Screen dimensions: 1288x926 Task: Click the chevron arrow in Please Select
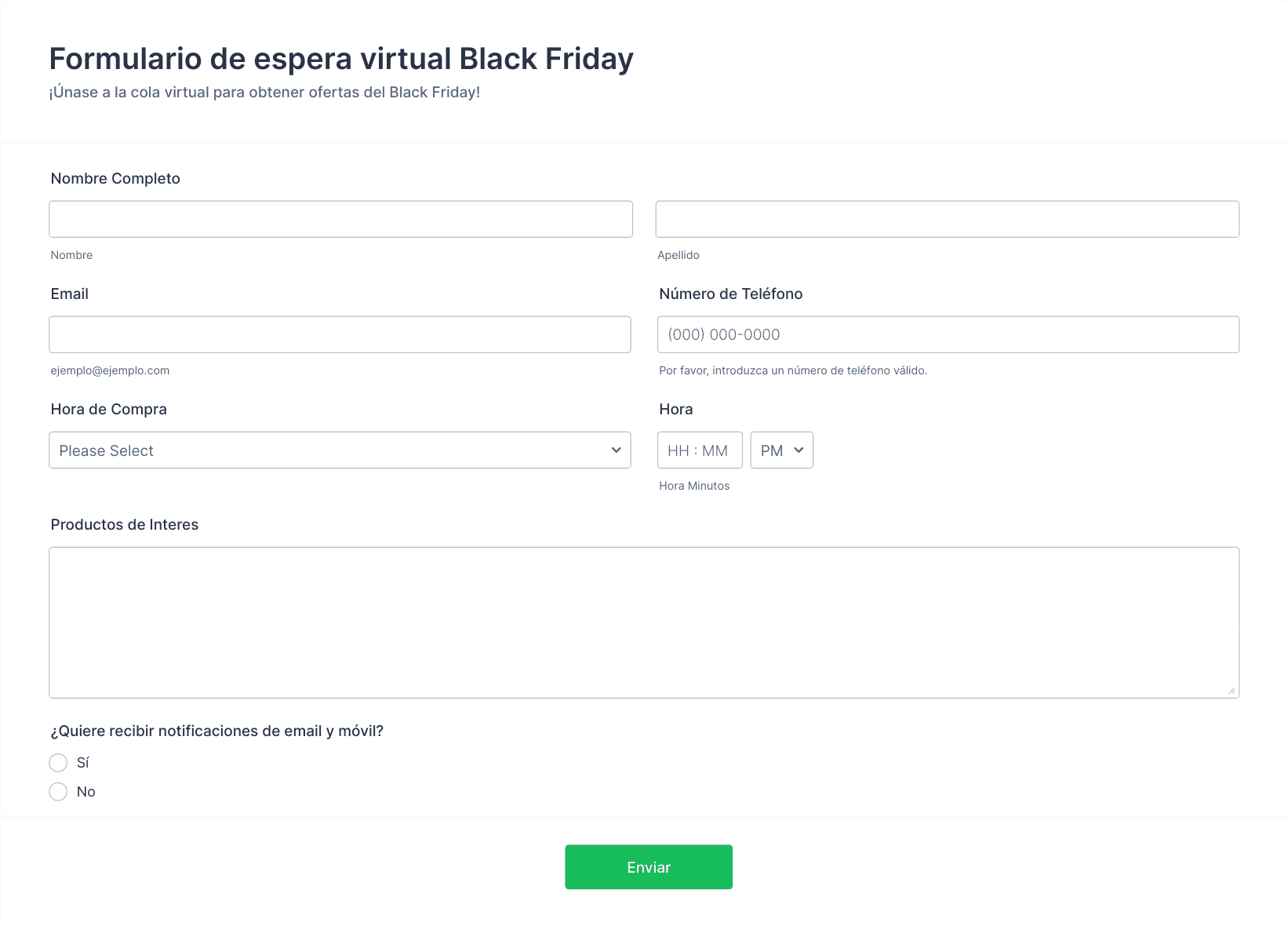(616, 450)
